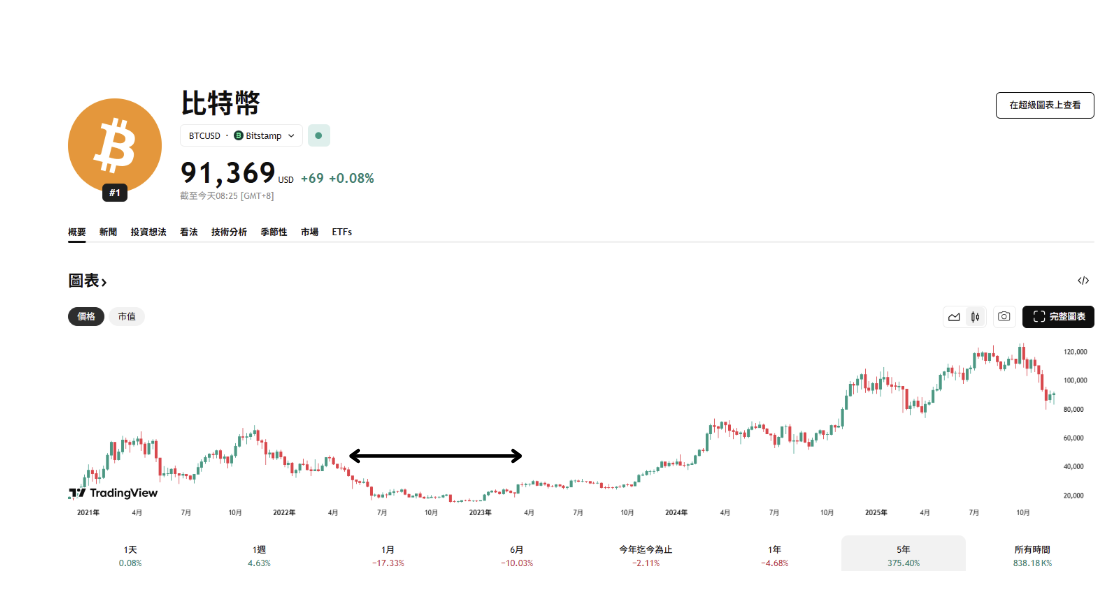Select candlestick chart style icon

point(975,317)
